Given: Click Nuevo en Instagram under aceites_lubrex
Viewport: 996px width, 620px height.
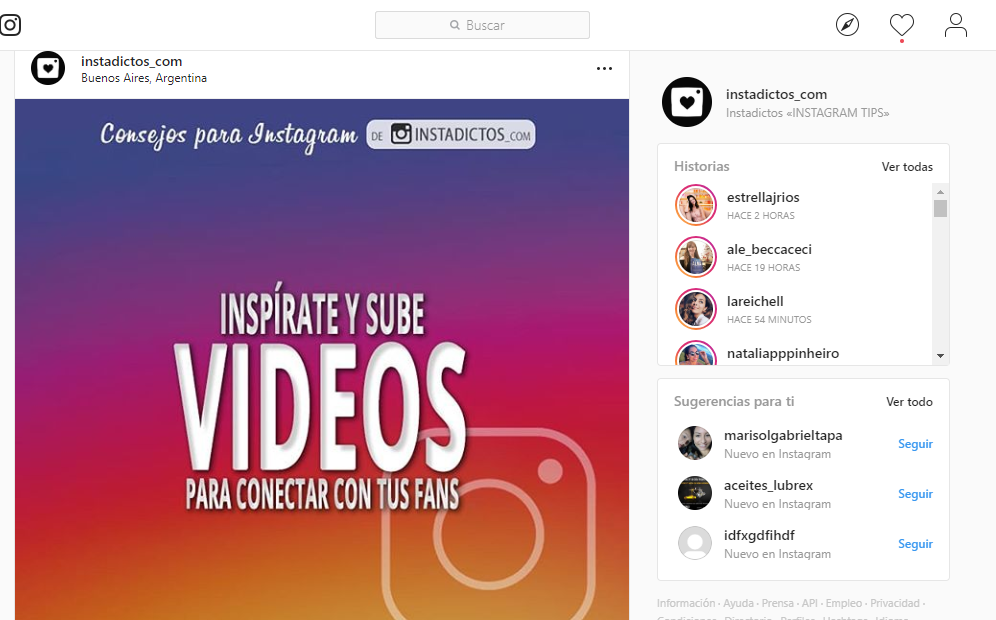Looking at the screenshot, I should point(777,504).
